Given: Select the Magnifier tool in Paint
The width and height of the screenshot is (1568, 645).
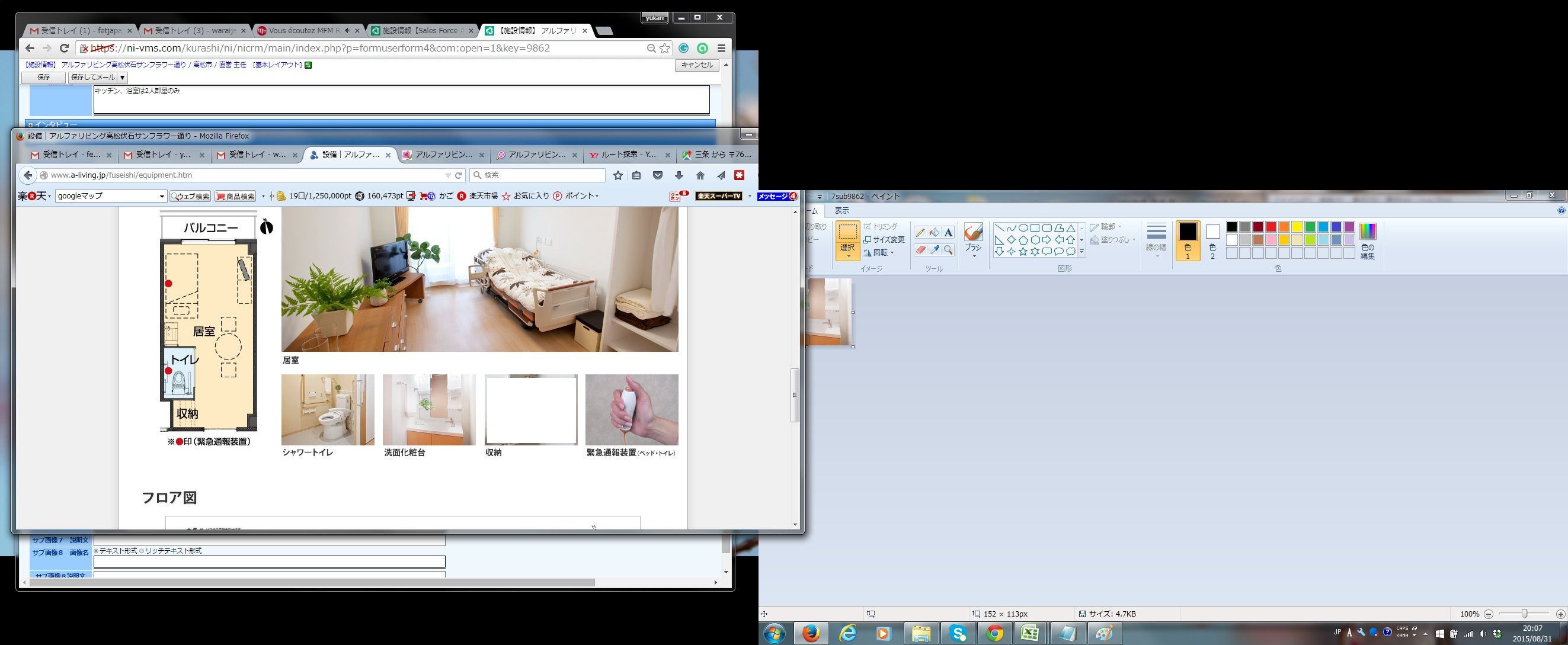Looking at the screenshot, I should [x=948, y=249].
